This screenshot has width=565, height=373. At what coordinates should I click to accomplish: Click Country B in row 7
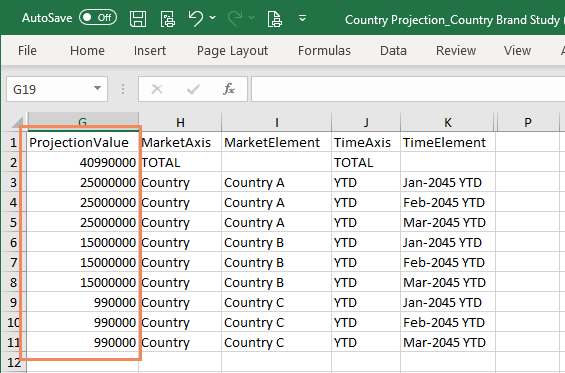coord(276,263)
